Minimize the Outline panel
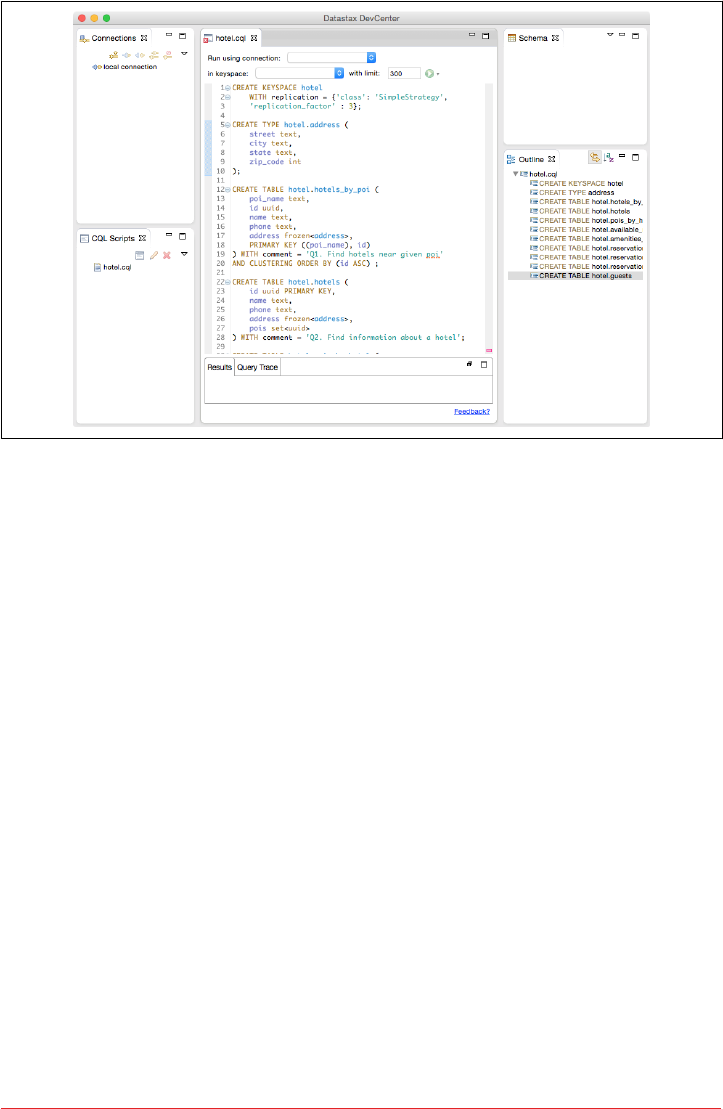The width and height of the screenshot is (723, 1109). [622, 156]
